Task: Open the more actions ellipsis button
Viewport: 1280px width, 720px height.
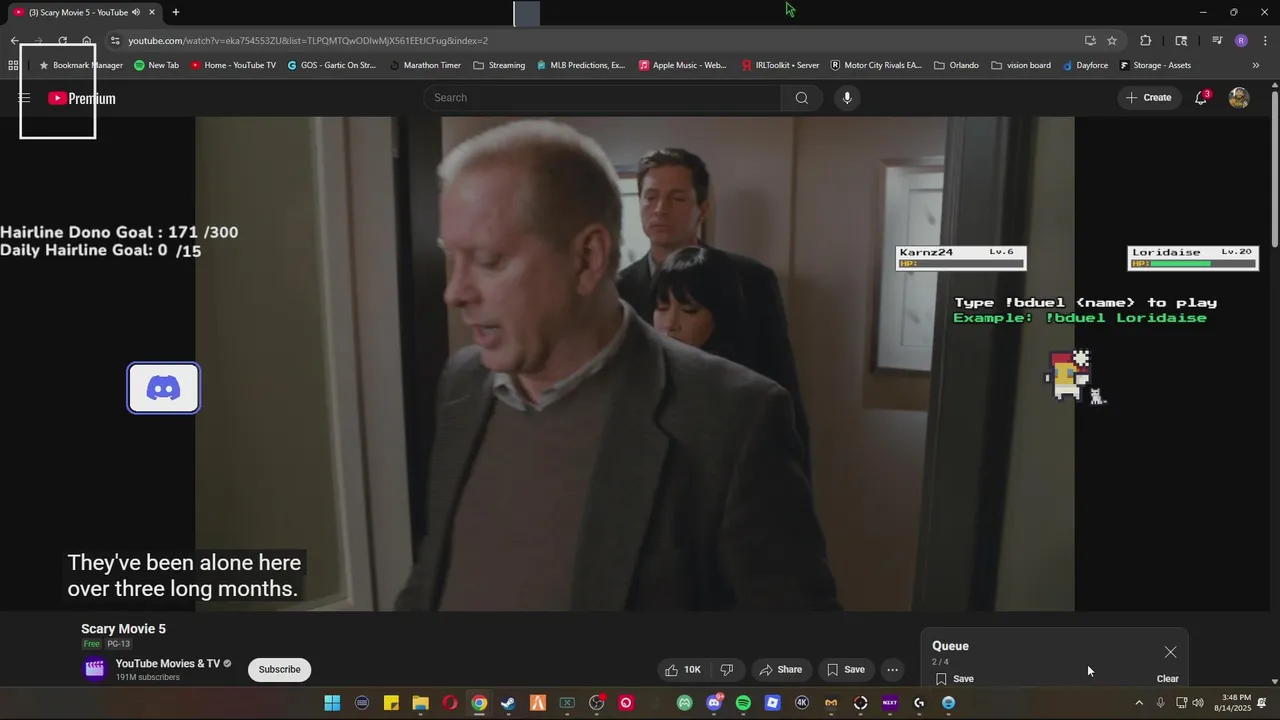Action: tap(892, 670)
